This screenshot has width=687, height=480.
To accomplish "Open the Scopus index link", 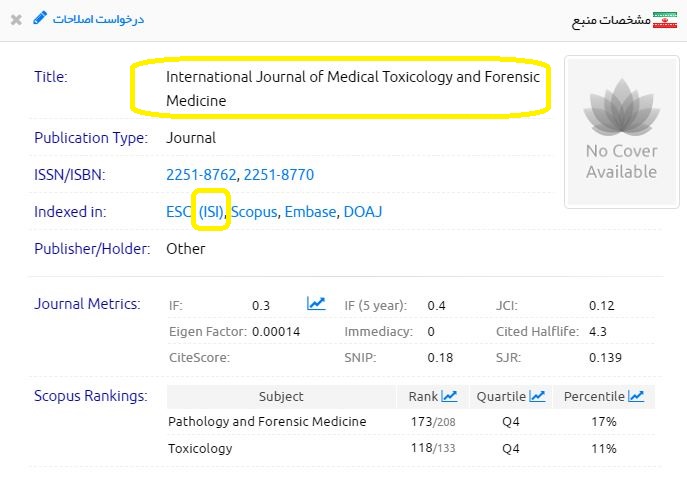I will click(254, 212).
